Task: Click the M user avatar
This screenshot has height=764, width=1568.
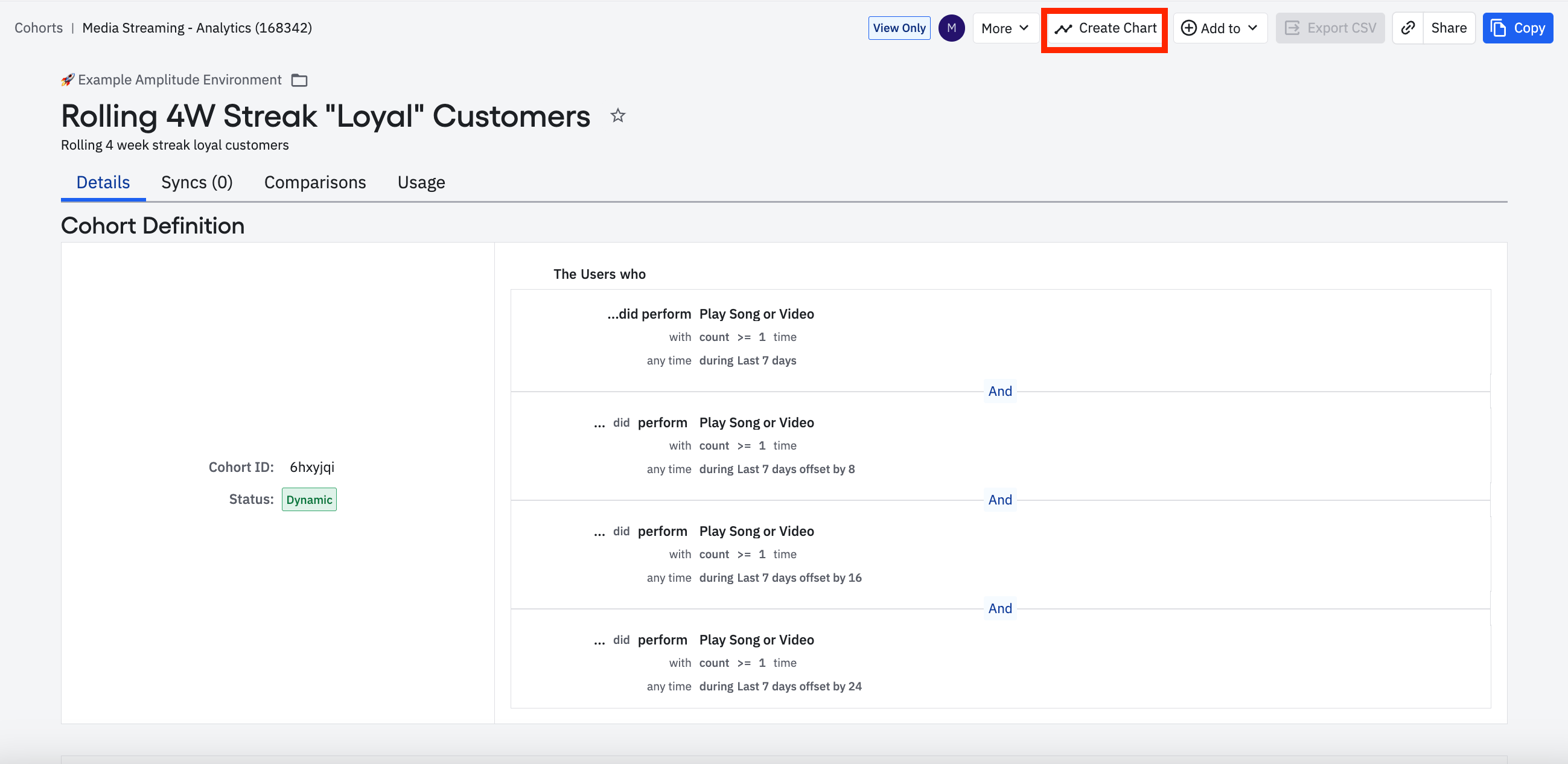Action: (x=951, y=28)
